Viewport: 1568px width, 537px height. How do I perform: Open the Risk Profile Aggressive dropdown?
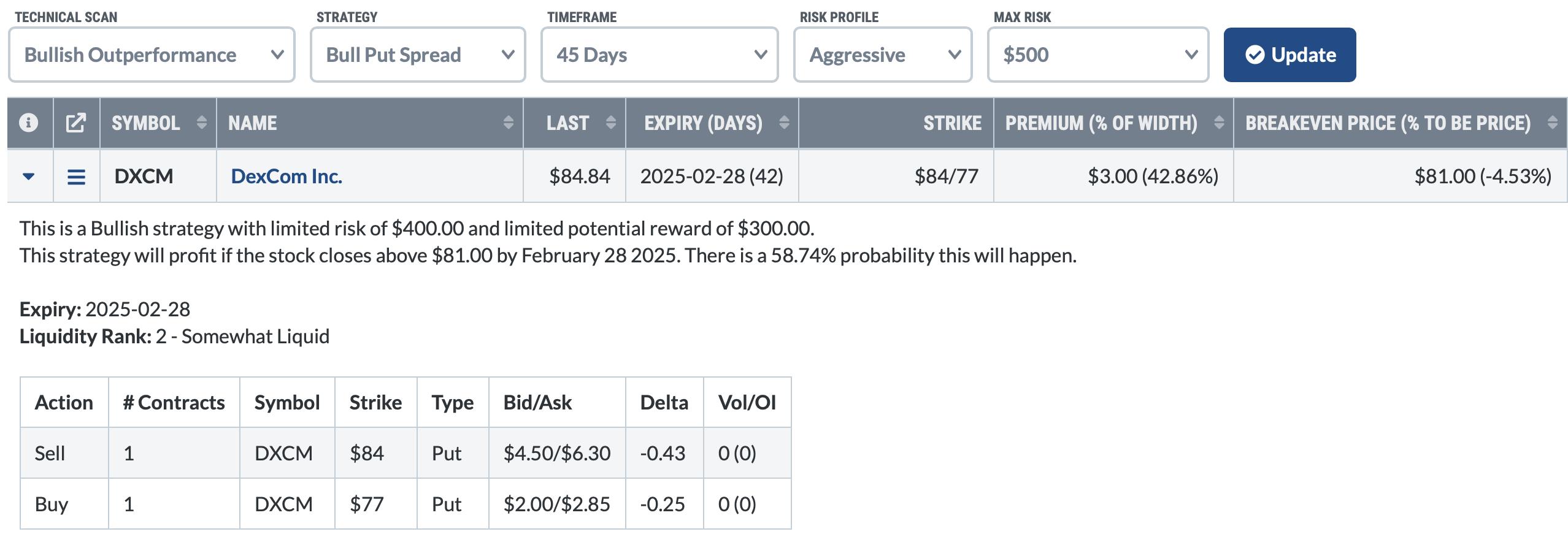[883, 55]
